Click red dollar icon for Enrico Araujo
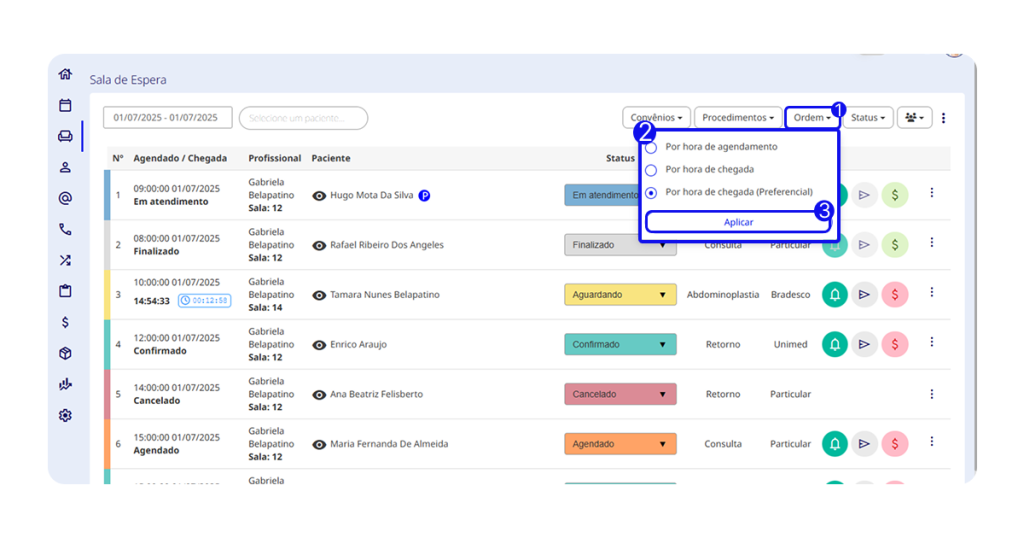Viewport: 1024px width, 538px height. tap(895, 344)
